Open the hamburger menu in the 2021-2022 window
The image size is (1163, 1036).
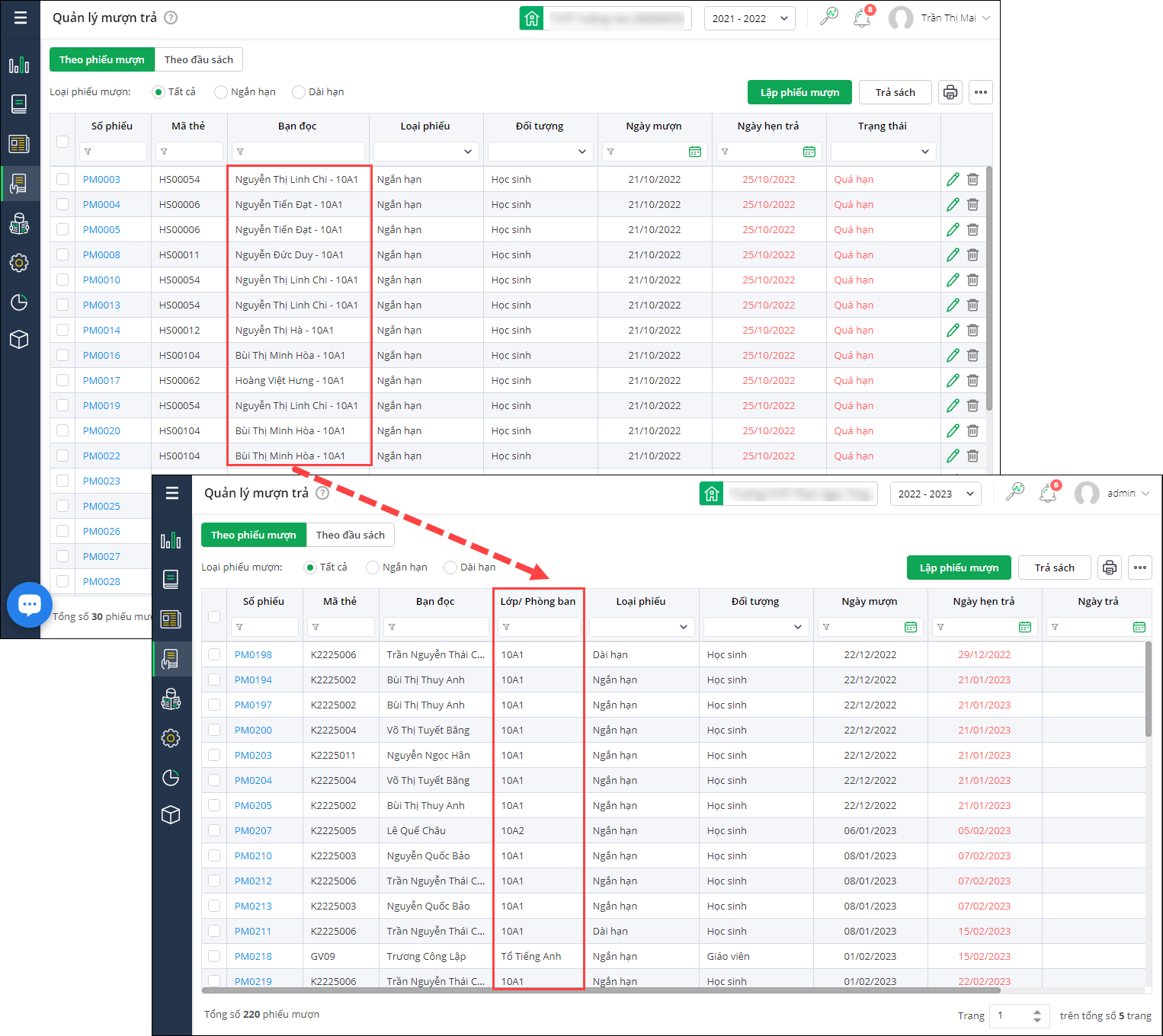point(21,18)
